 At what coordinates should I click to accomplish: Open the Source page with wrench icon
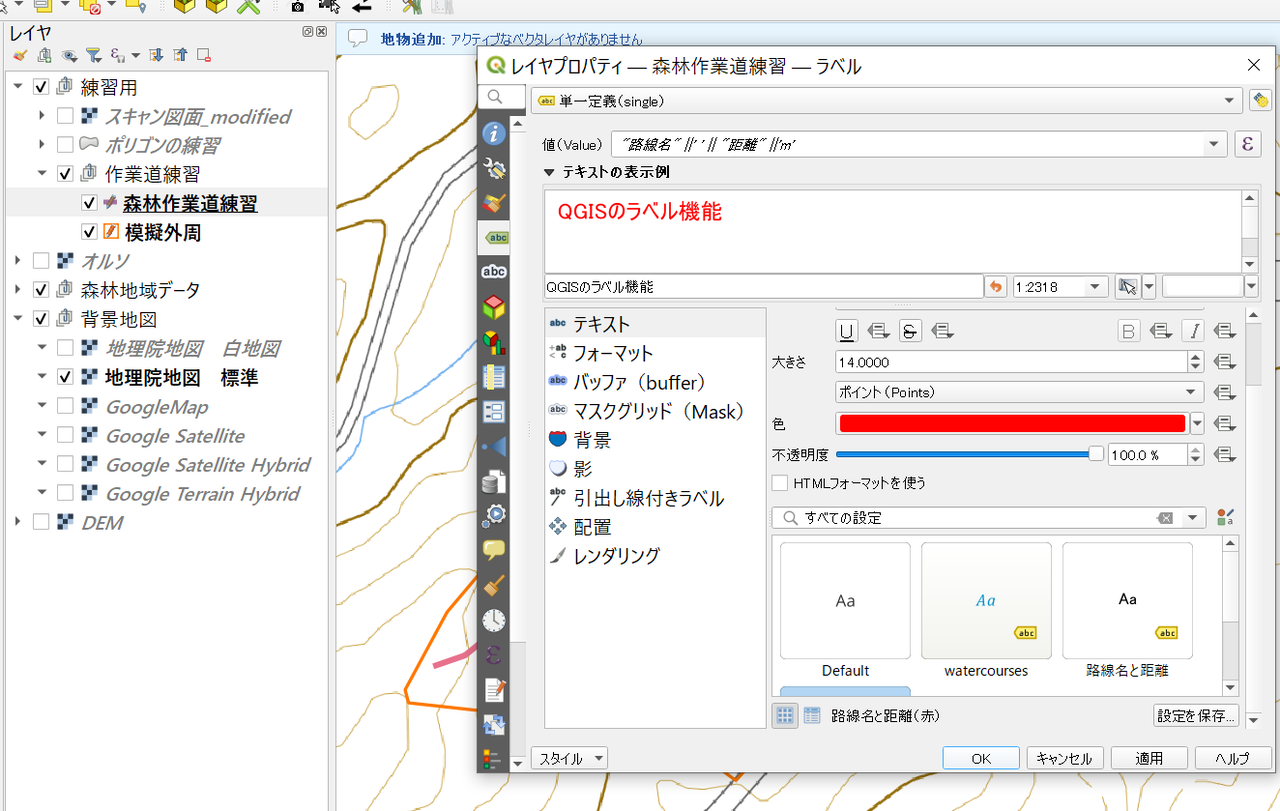(494, 168)
